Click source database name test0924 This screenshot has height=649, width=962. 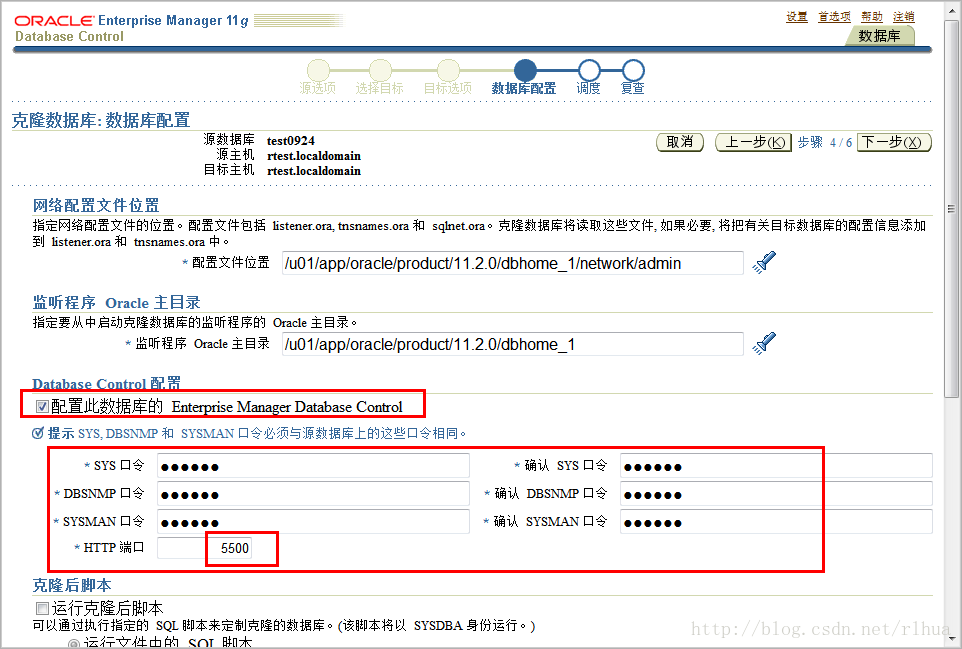coord(291,140)
